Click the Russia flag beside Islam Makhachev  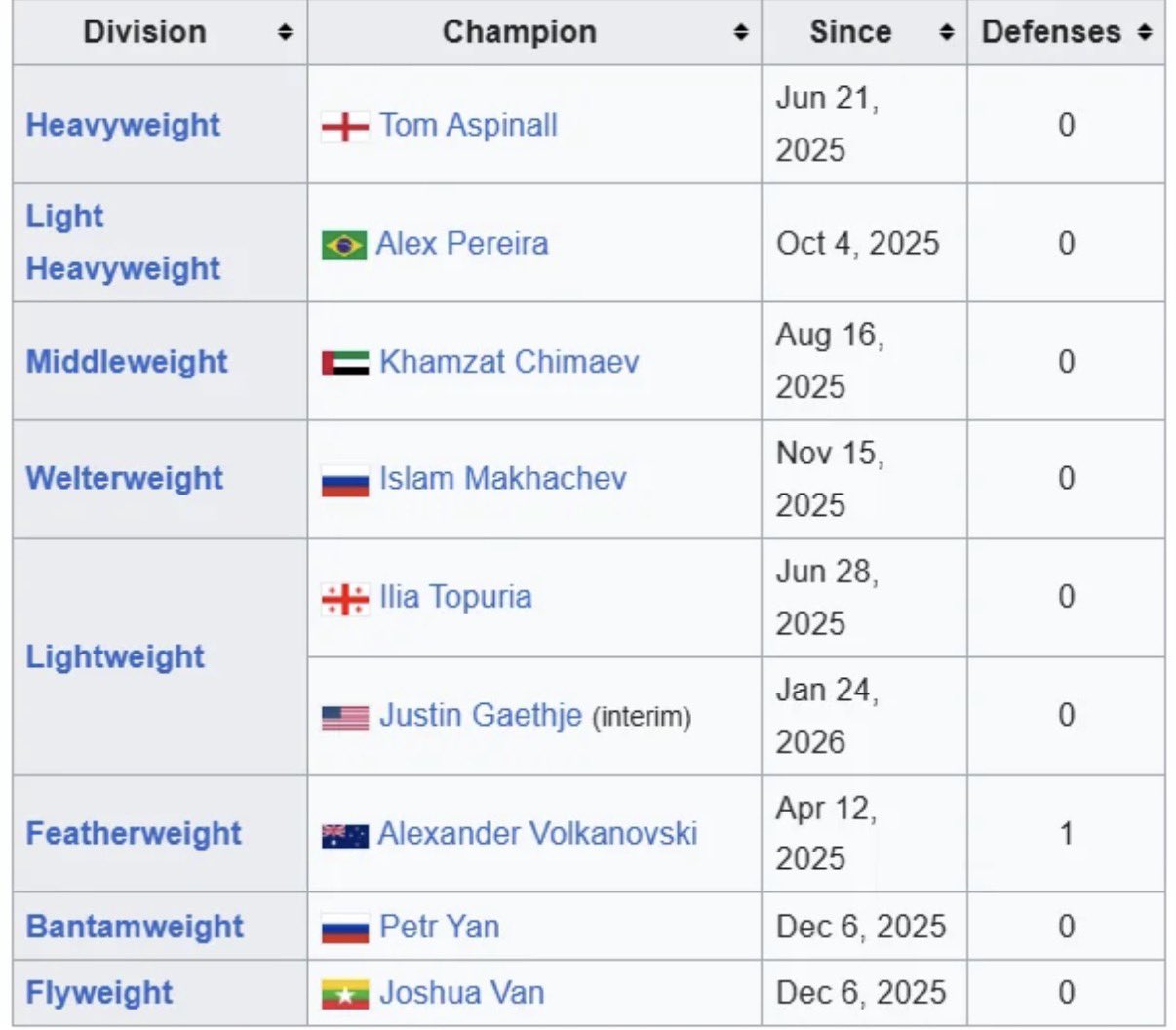tap(345, 481)
